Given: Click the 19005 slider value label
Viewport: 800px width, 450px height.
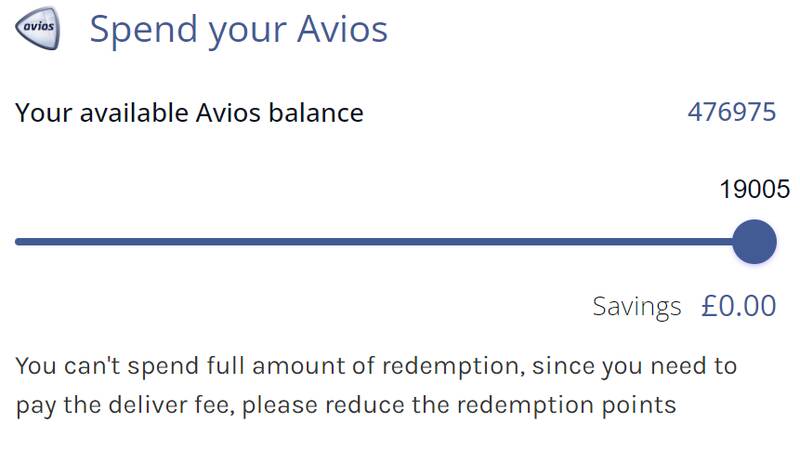Looking at the screenshot, I should pyautogui.click(x=755, y=189).
